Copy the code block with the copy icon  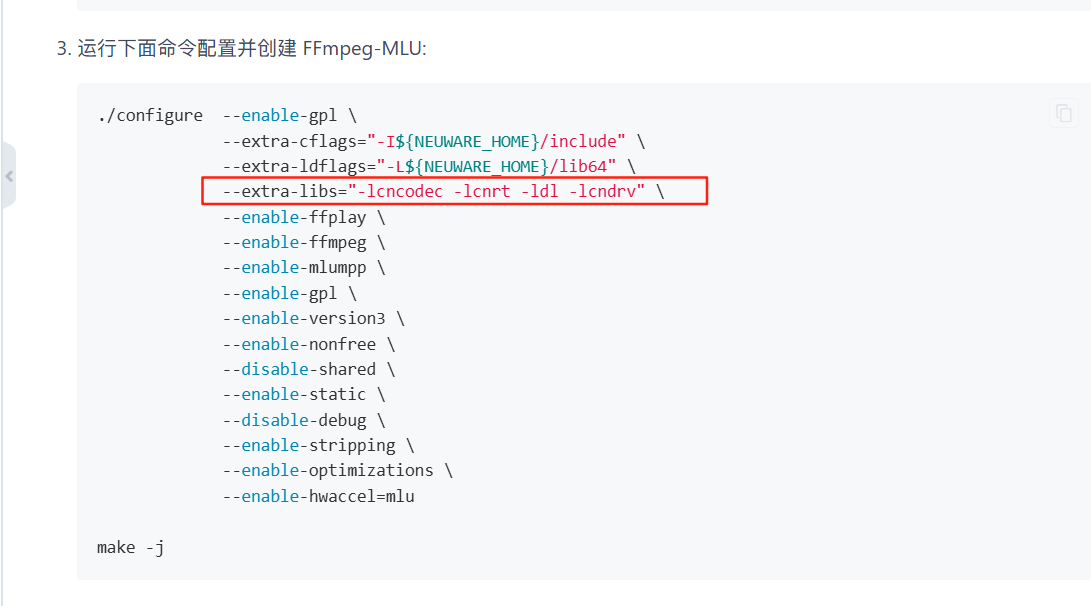click(1064, 113)
